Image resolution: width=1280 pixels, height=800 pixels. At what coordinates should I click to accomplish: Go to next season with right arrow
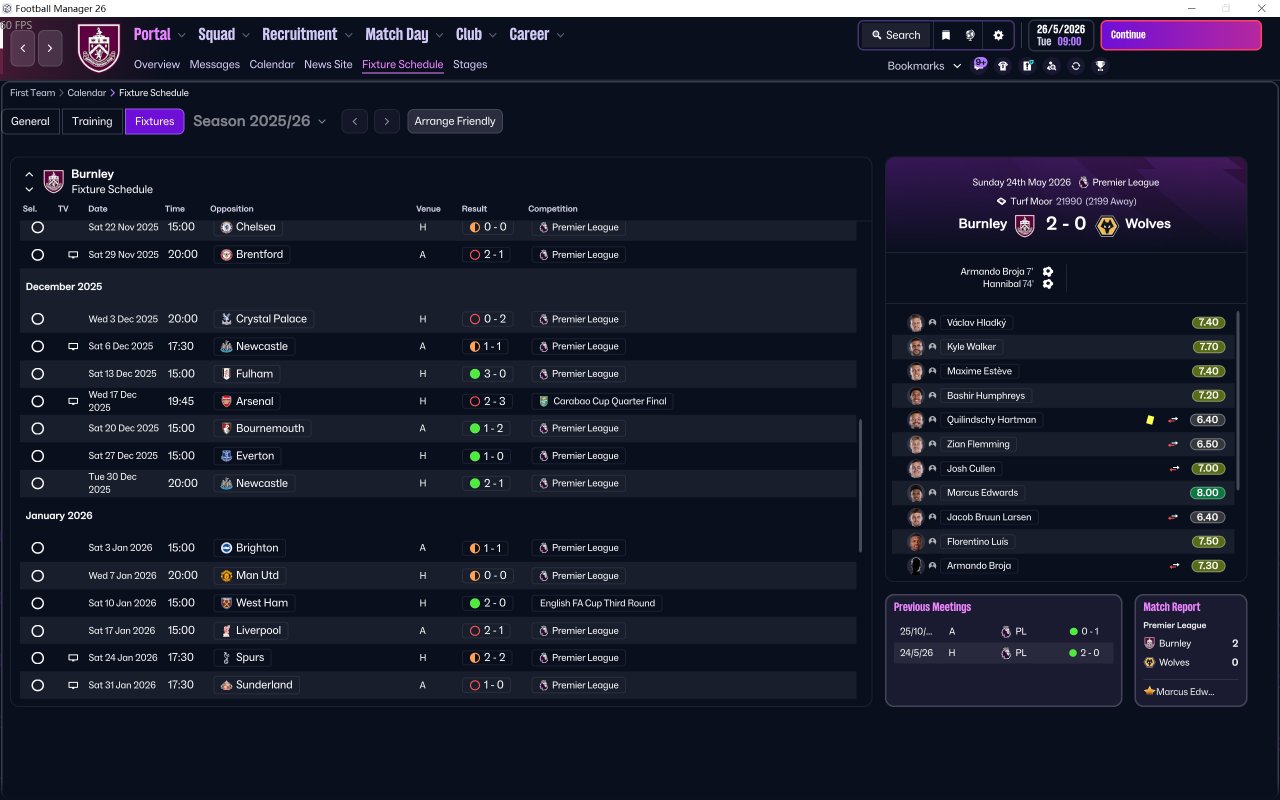[x=387, y=122]
